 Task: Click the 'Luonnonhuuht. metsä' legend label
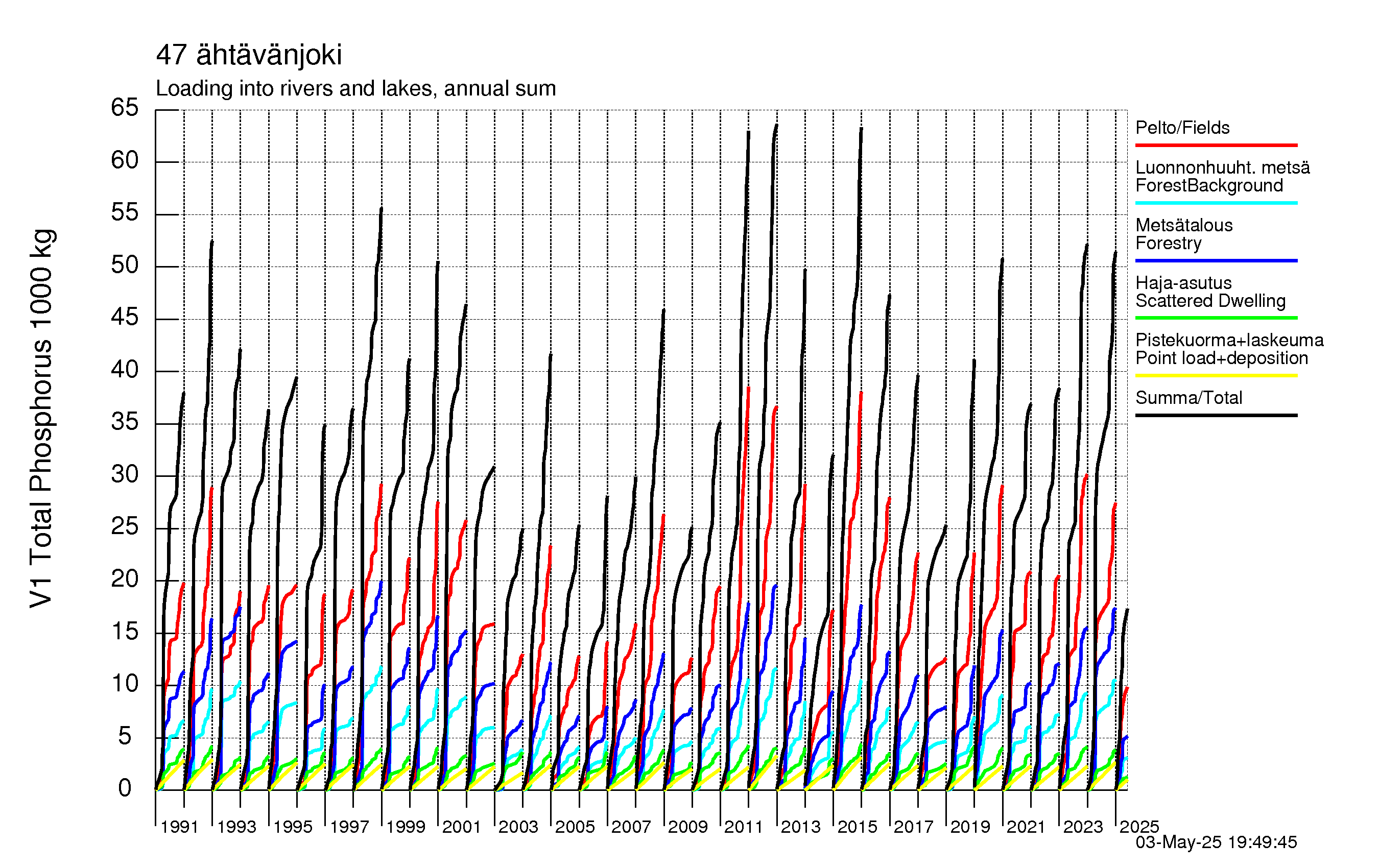coord(1223,167)
